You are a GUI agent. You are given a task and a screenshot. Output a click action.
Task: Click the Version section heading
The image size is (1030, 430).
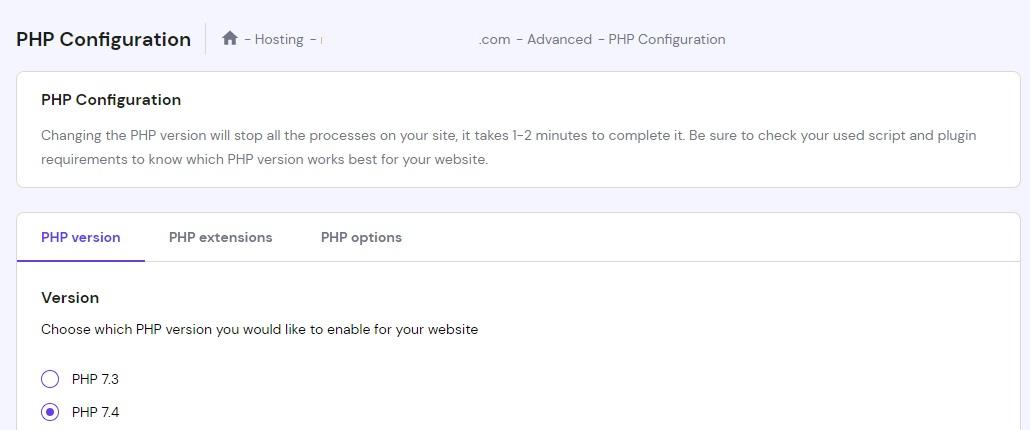coord(70,298)
